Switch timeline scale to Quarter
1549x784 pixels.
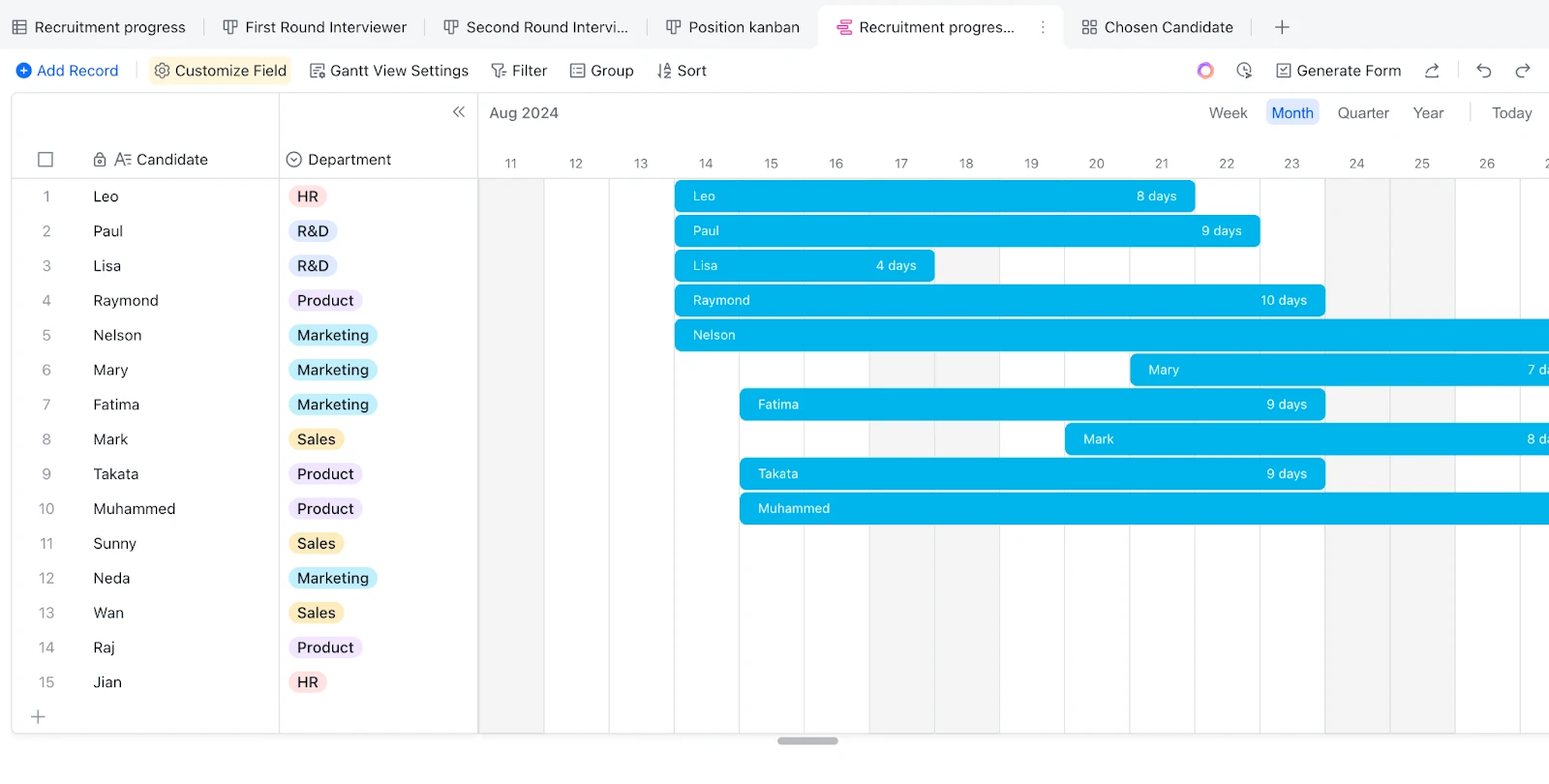coord(1363,113)
